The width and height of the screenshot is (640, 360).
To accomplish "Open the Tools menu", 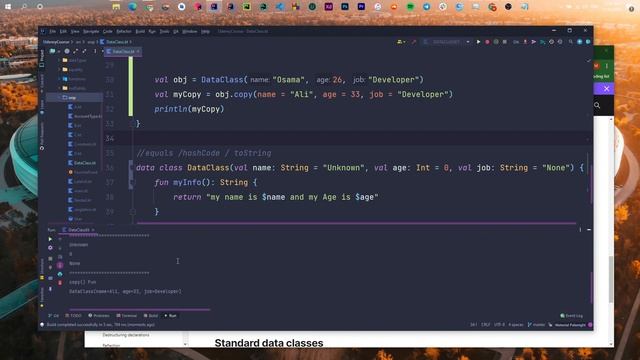I will coord(164,31).
